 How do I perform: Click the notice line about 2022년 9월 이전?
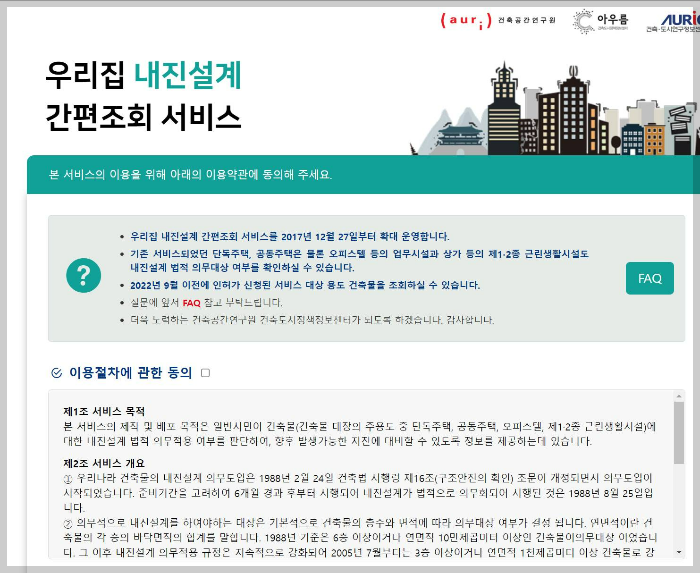[x=305, y=285]
